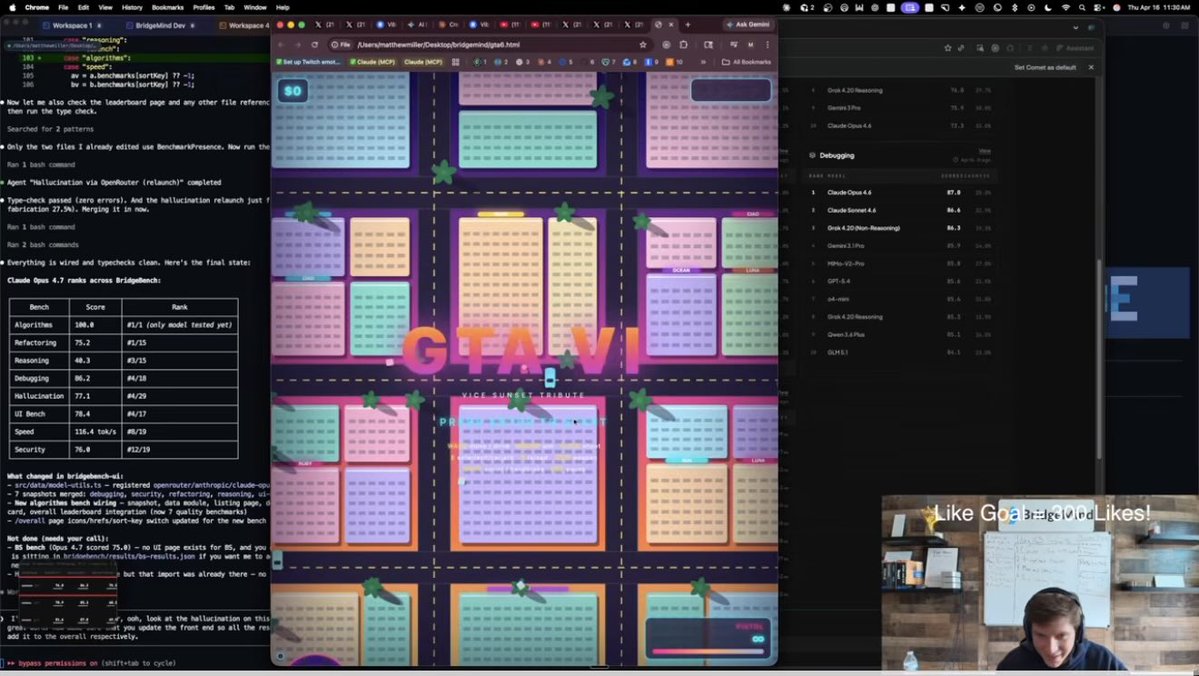Click the Ask Gemini button
Screen dimensions: 1199x676
click(748, 24)
